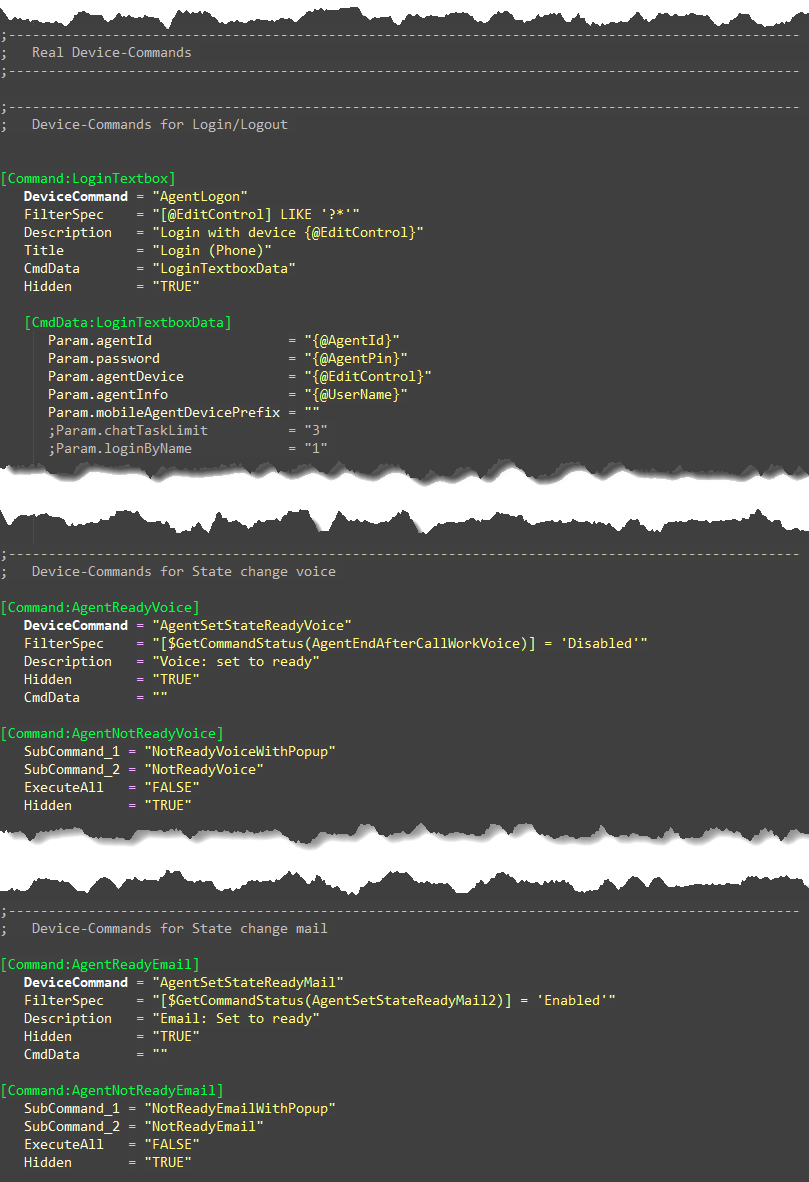Screen dimensions: 809x1182
Task: Select the NotReadyEmailWithPopup SubCommand_1 value
Action: (240, 1108)
